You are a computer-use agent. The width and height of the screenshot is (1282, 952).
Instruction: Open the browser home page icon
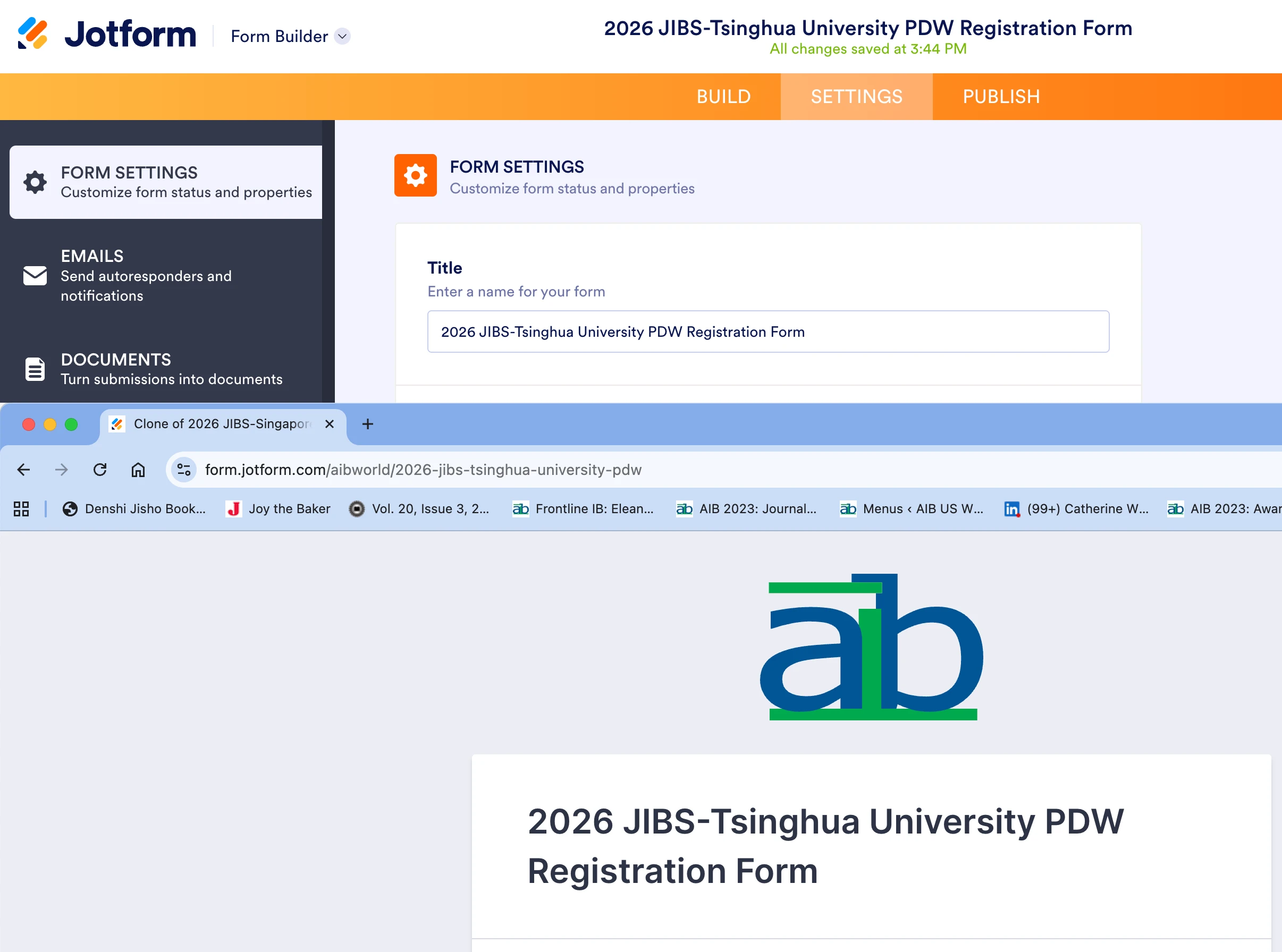pos(138,470)
